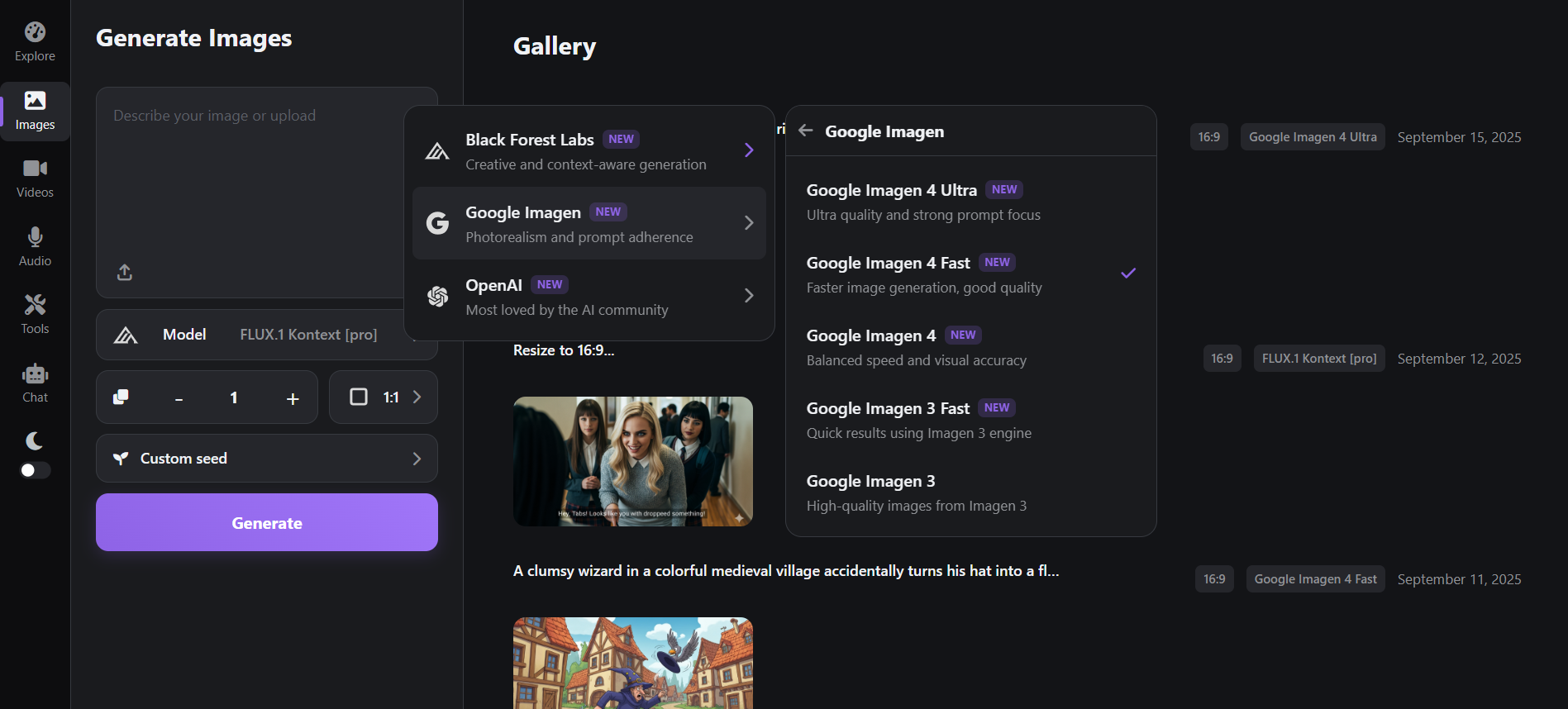Click the 16:9 tag beside September 15
1568x709 pixels.
coord(1209,137)
